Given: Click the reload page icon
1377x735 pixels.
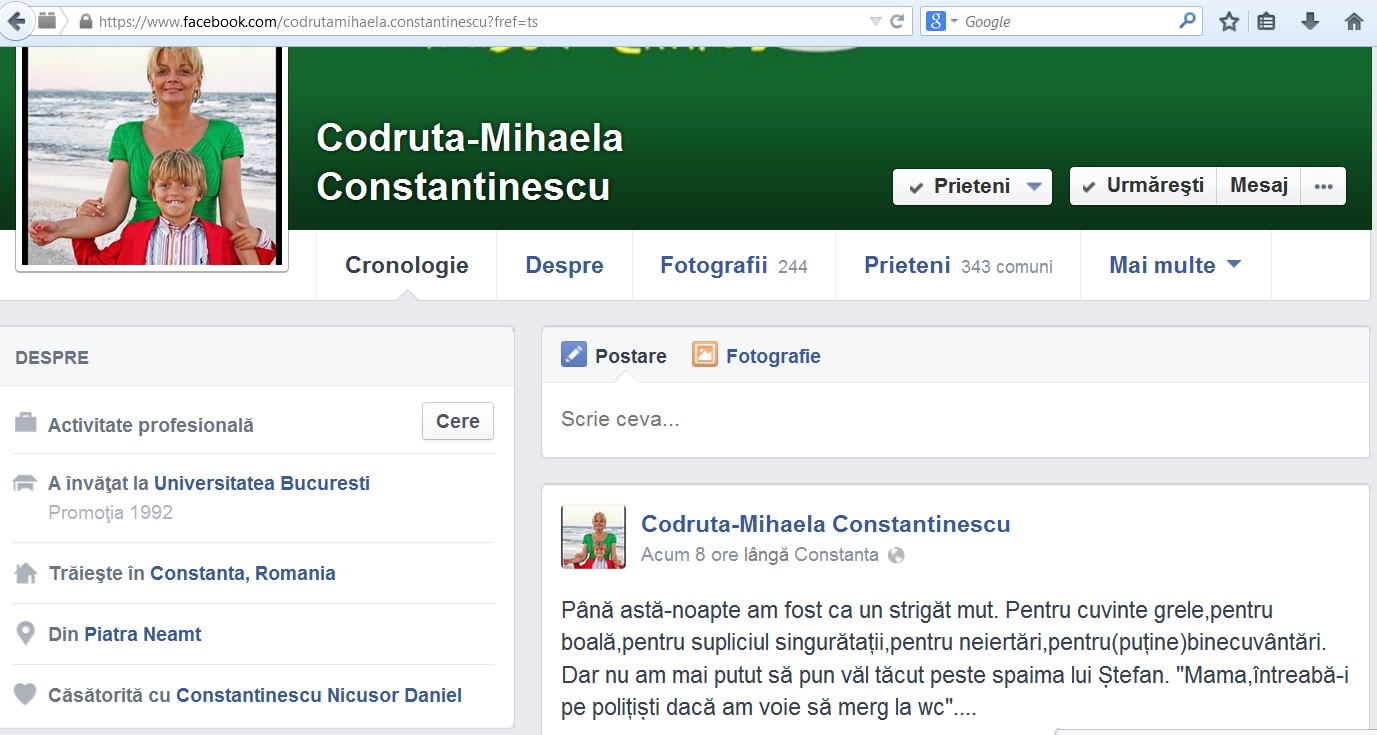Looking at the screenshot, I should pyautogui.click(x=897, y=21).
